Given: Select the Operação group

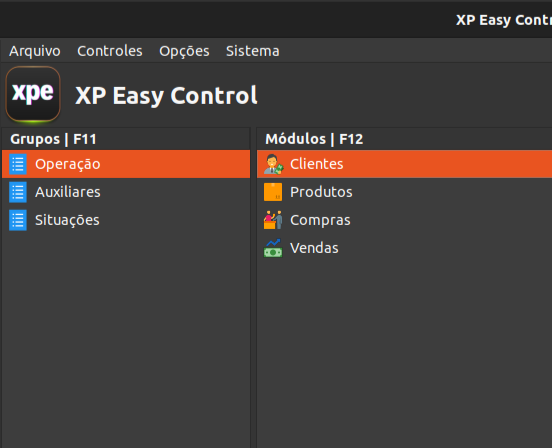Looking at the screenshot, I should (126, 164).
